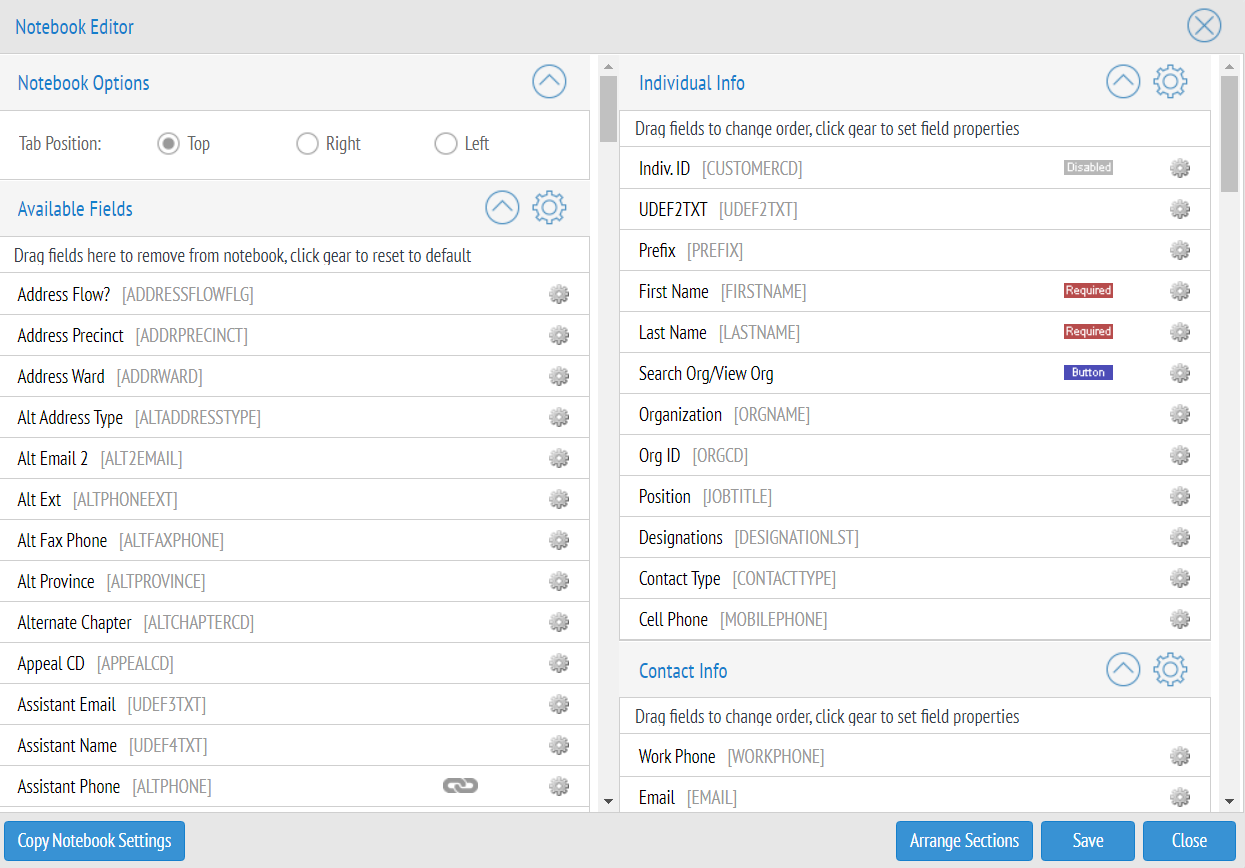Screen dimensions: 1245x868
Task: Open gear for Alt Ext field
Action: pyautogui.click(x=559, y=499)
